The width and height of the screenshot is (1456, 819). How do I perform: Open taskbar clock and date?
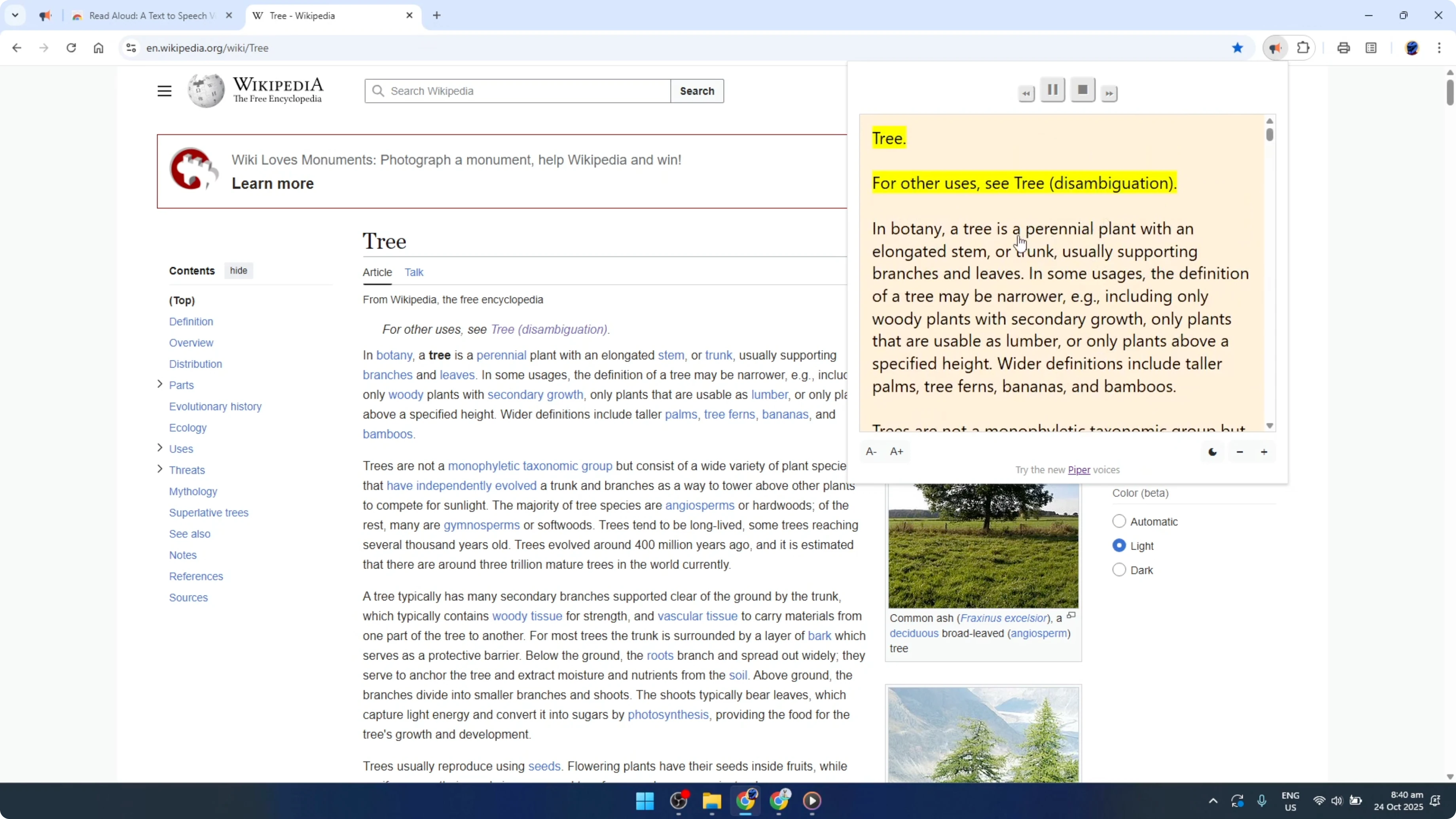[x=1398, y=801]
